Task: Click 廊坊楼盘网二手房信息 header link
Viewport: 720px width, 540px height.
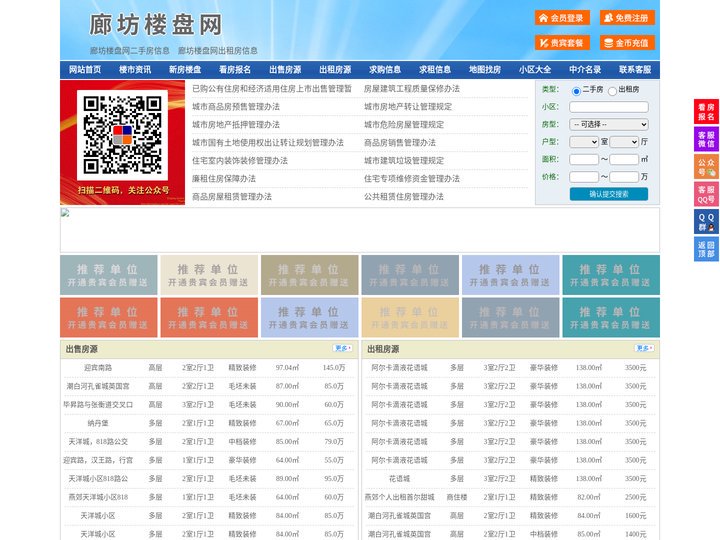Action: (x=130, y=51)
